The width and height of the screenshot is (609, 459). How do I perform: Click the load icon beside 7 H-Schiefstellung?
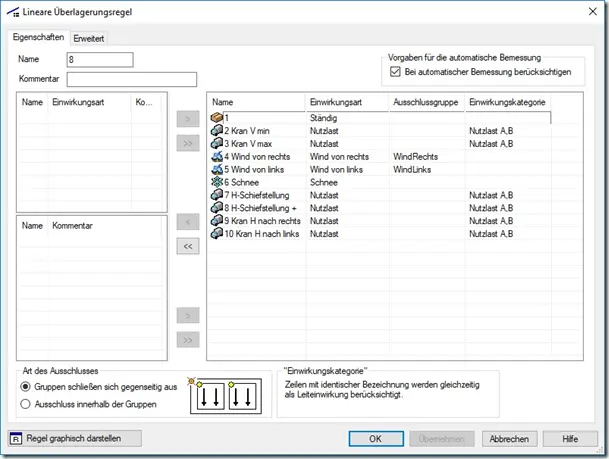click(x=217, y=195)
